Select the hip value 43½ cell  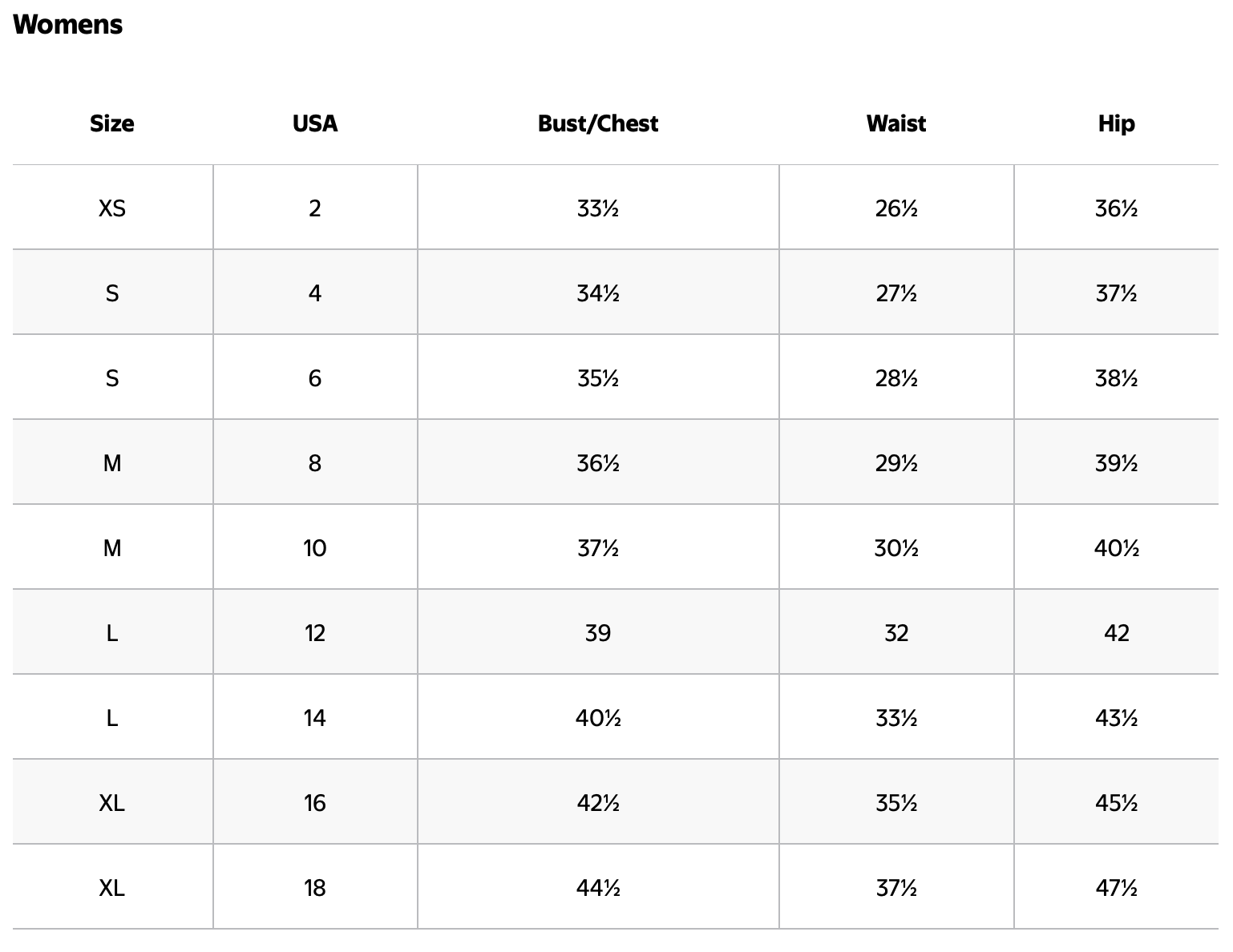[1116, 718]
